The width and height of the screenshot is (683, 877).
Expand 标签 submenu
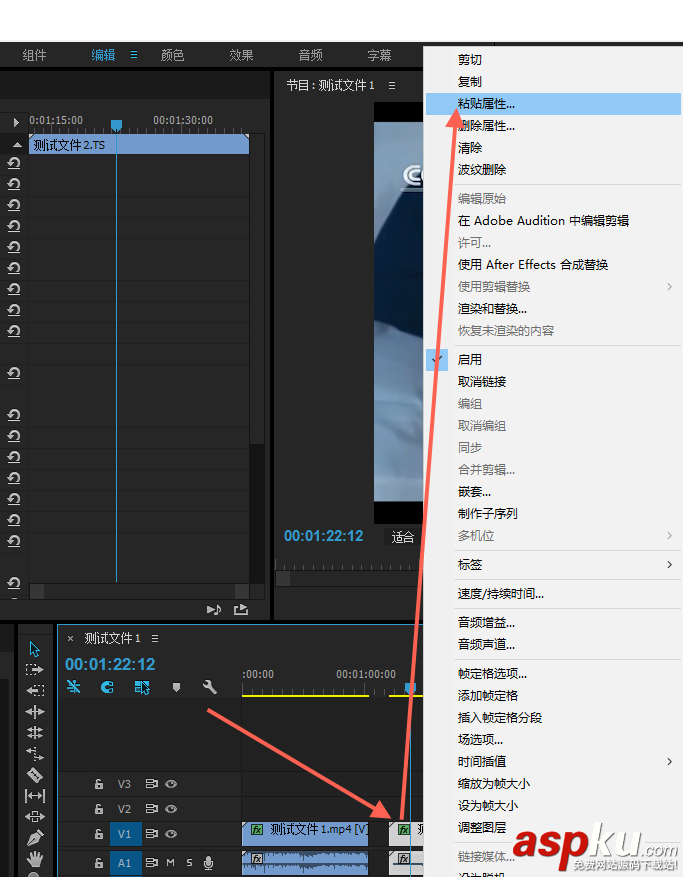[553, 565]
